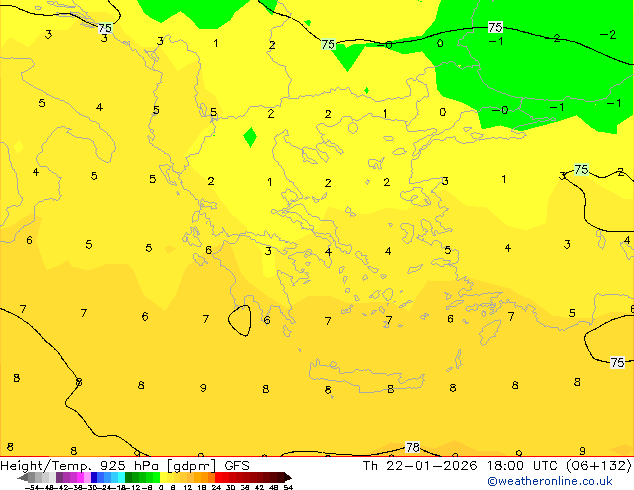Click the green triangle below the '75' label

[349, 58]
